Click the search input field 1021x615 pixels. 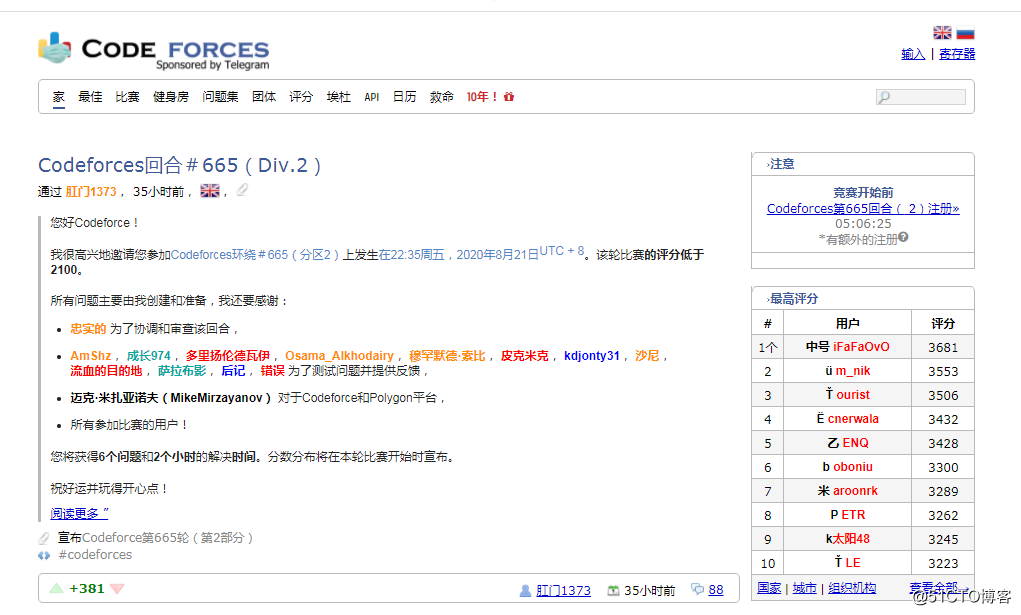coord(921,98)
